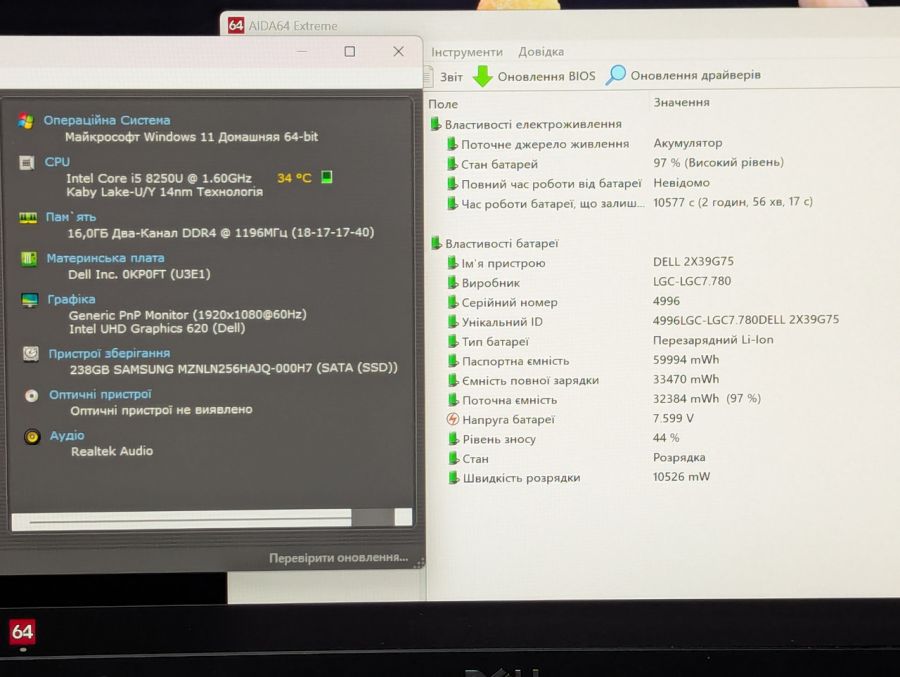Click battery icon beside Виробник row

coord(453,283)
